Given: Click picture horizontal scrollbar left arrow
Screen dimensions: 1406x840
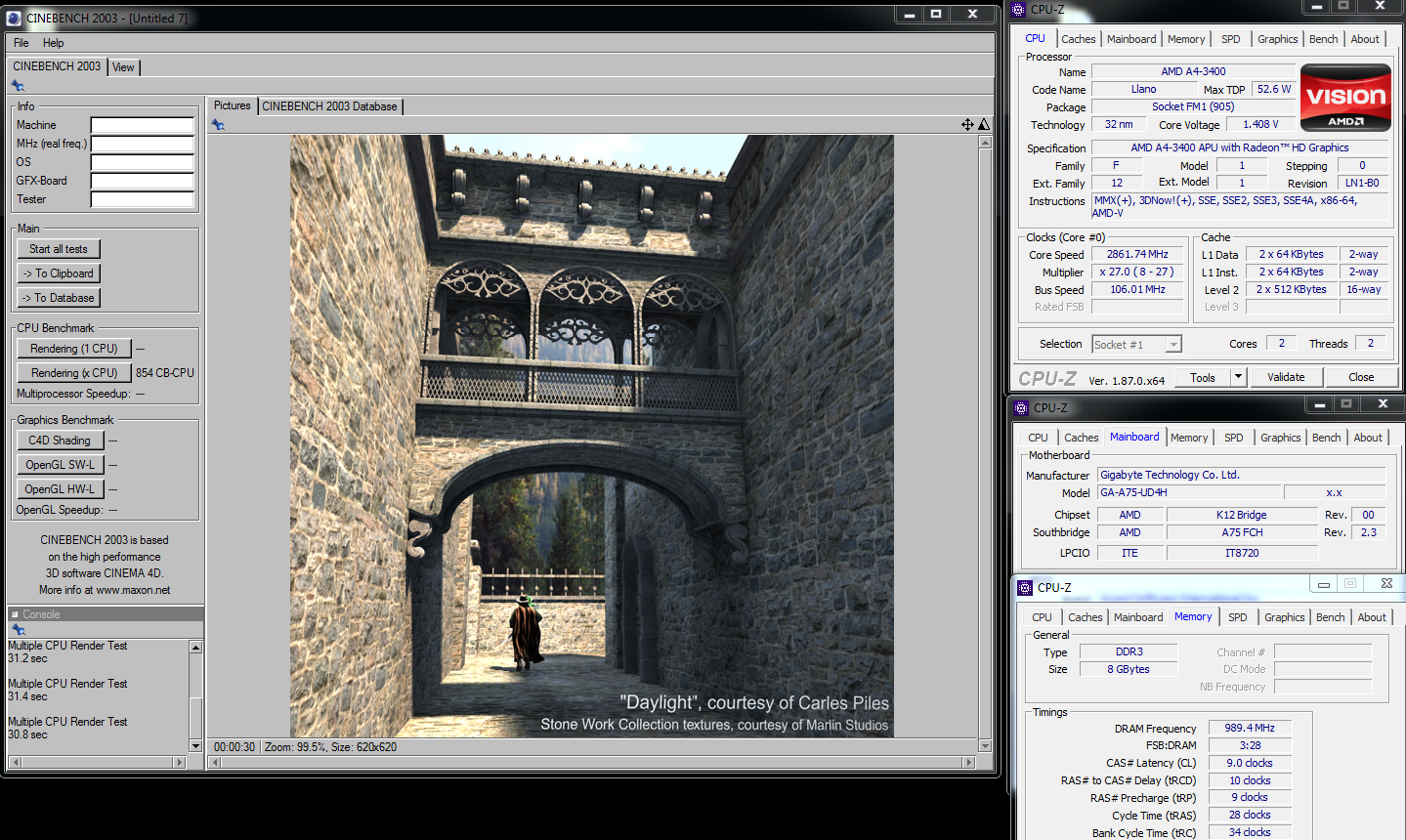Looking at the screenshot, I should pos(215,762).
